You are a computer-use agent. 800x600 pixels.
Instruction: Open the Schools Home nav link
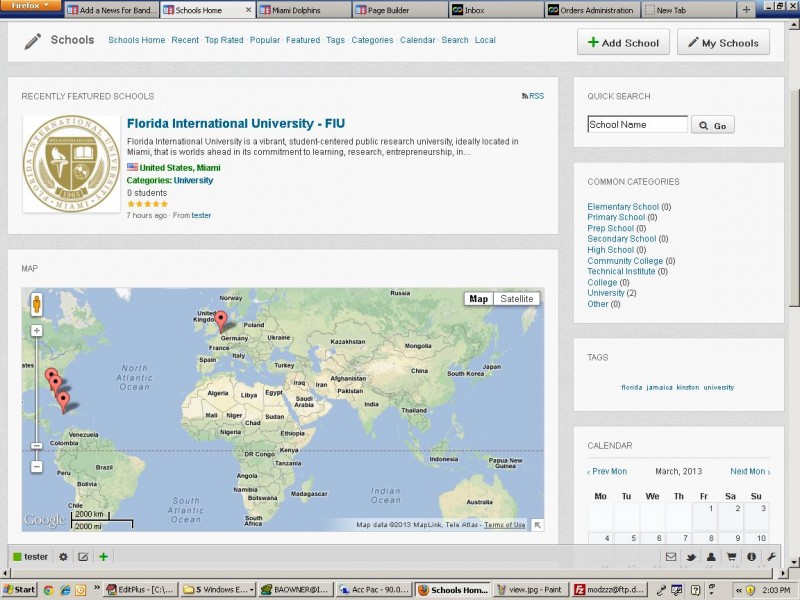click(x=137, y=40)
